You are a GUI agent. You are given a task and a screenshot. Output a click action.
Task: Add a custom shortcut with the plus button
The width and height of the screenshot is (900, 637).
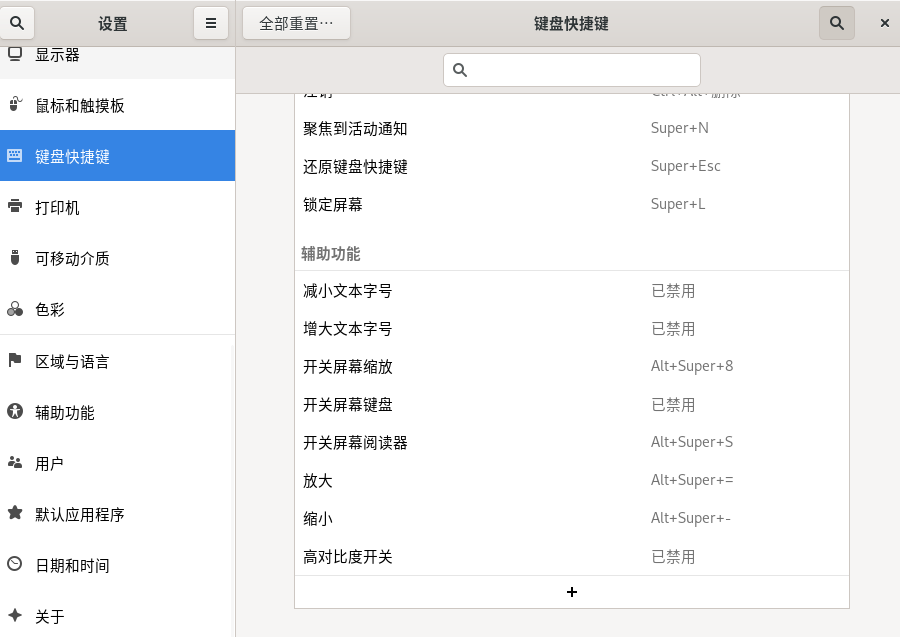pos(572,592)
